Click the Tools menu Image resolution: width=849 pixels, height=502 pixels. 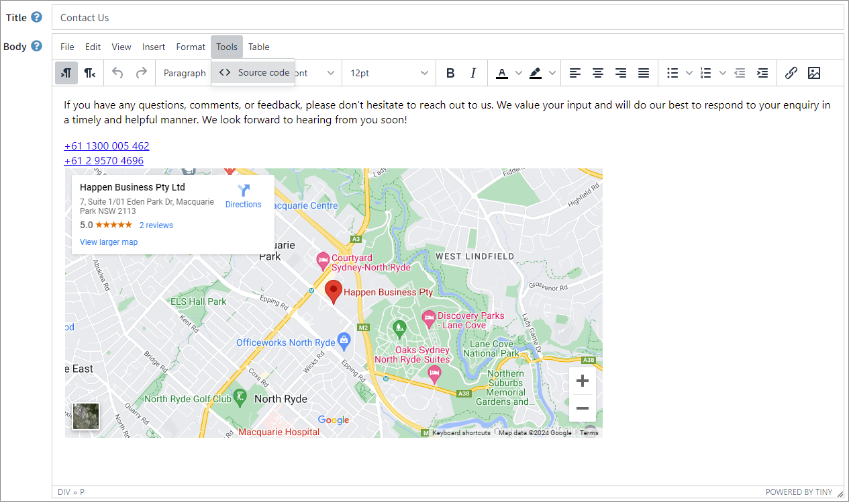click(227, 47)
